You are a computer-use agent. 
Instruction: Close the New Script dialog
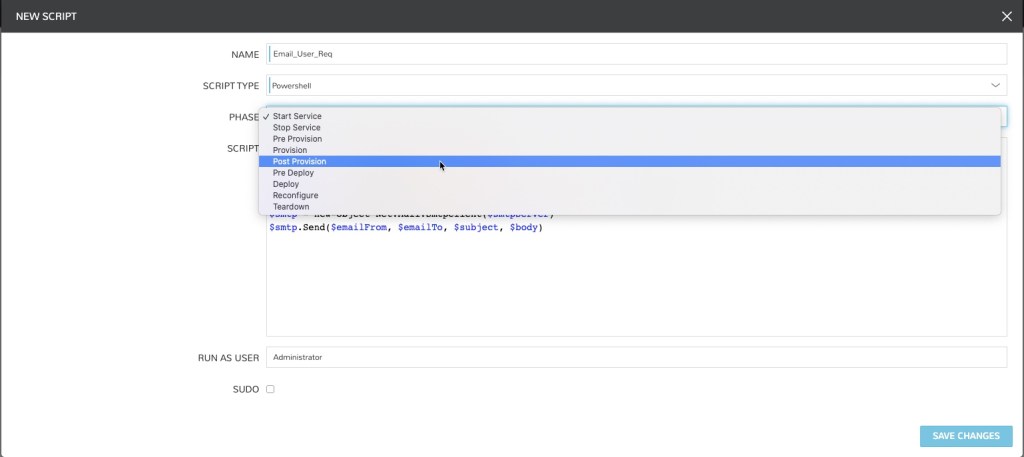(x=1006, y=16)
